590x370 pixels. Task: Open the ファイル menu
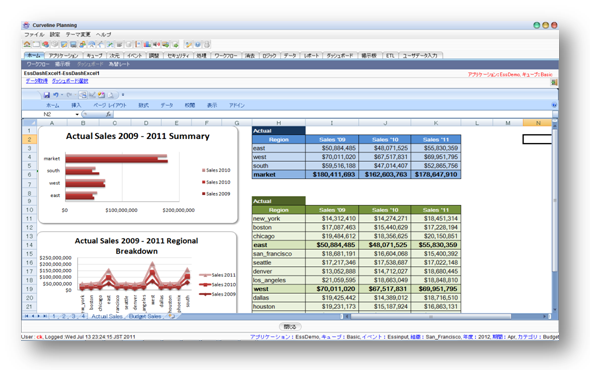click(34, 34)
